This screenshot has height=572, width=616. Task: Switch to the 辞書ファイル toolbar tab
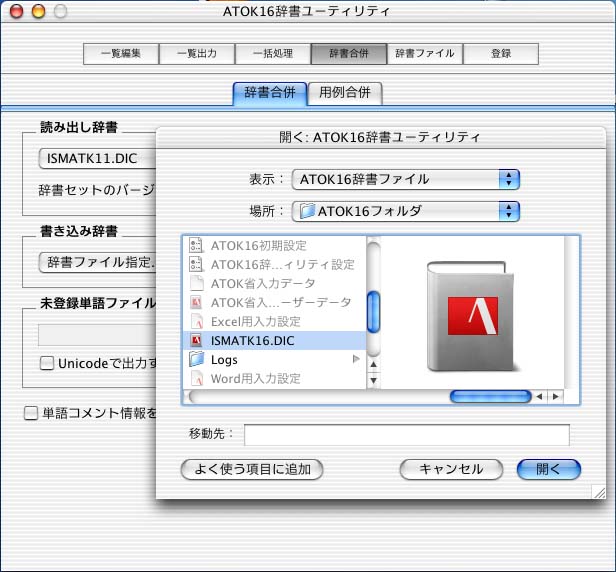click(425, 54)
